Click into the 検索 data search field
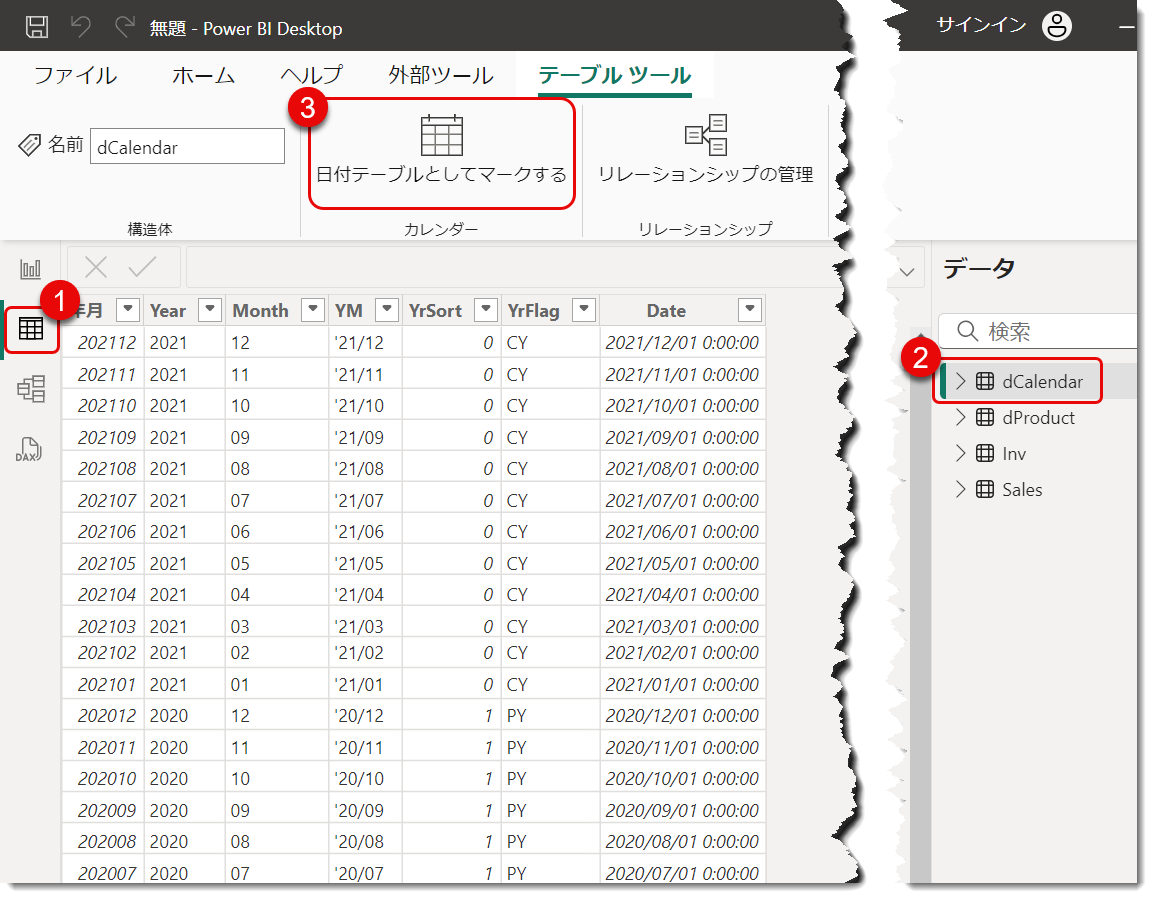This screenshot has height=898, width=1152. click(1037, 331)
